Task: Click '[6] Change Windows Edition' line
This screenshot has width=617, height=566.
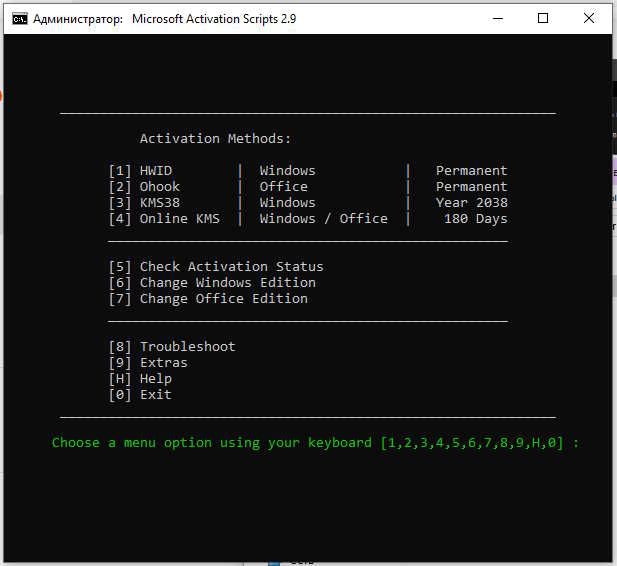Action: coord(212,283)
